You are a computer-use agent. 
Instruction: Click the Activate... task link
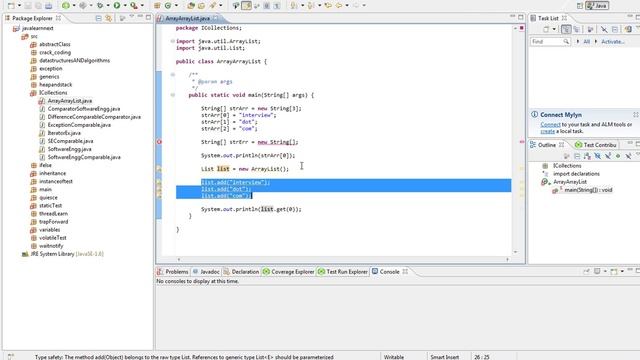coord(613,42)
